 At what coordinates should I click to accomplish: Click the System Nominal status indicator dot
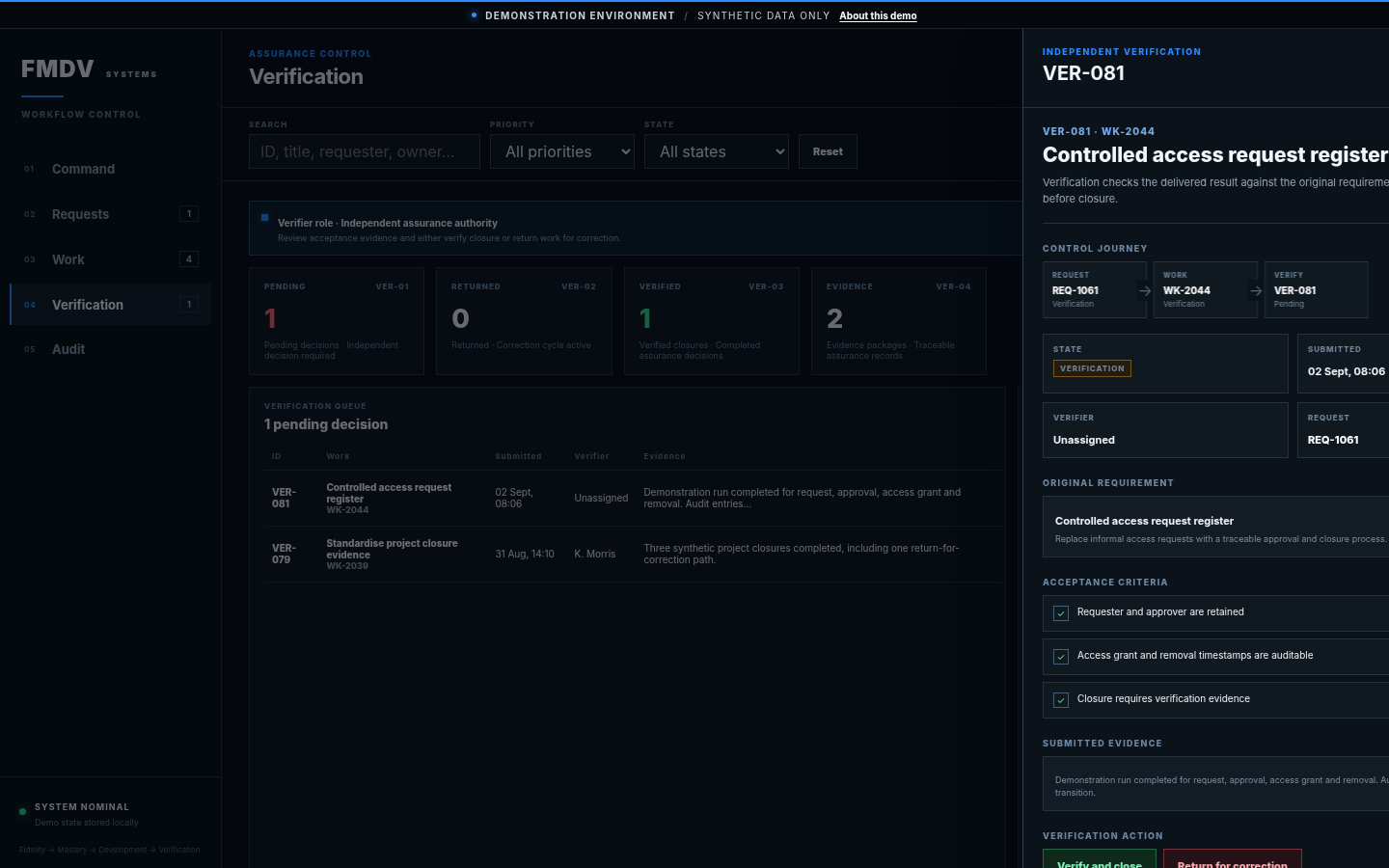coord(23,811)
